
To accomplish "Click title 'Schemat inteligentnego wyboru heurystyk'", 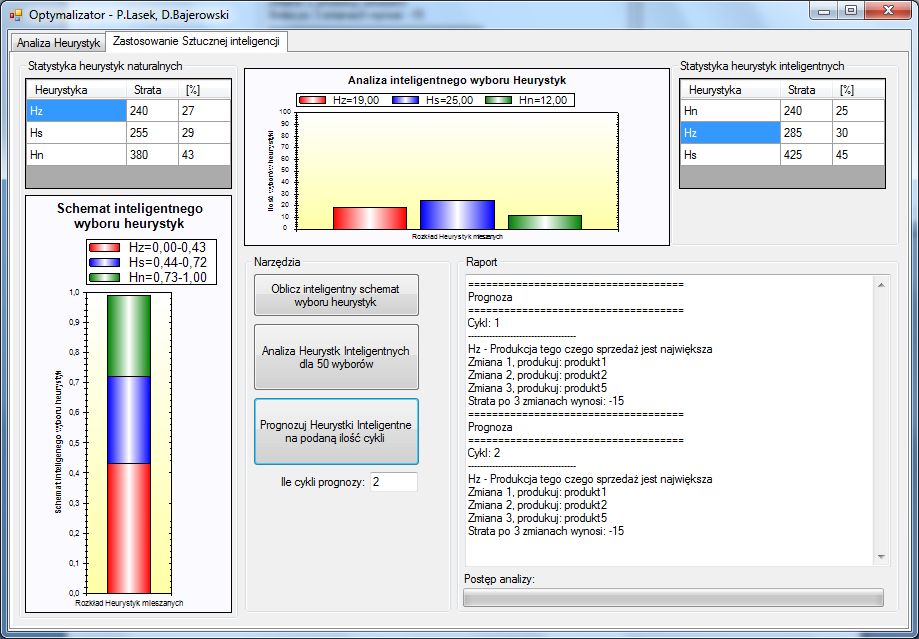I will point(130,216).
